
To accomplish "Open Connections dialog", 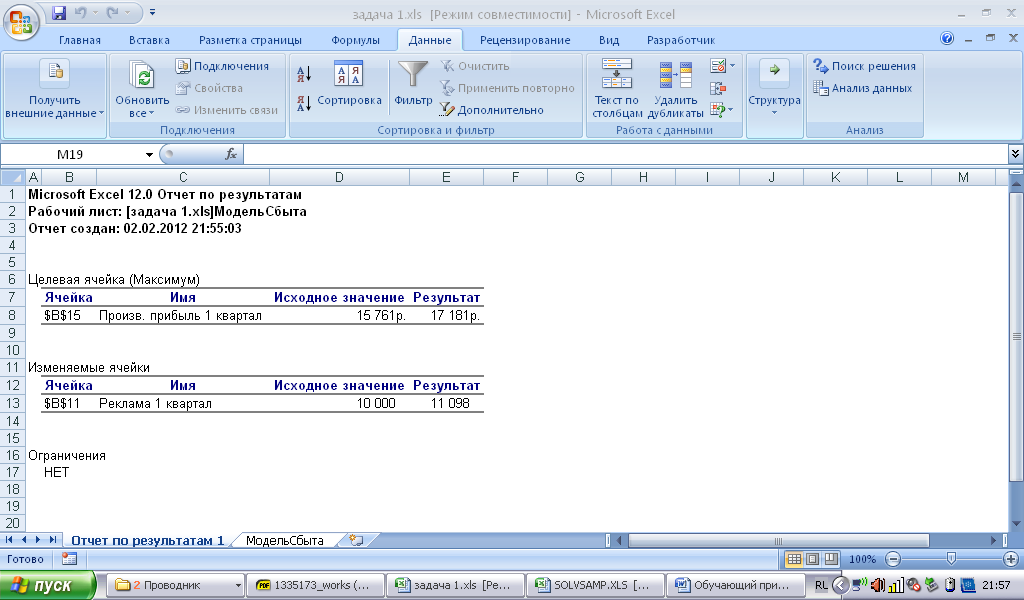I will point(223,66).
